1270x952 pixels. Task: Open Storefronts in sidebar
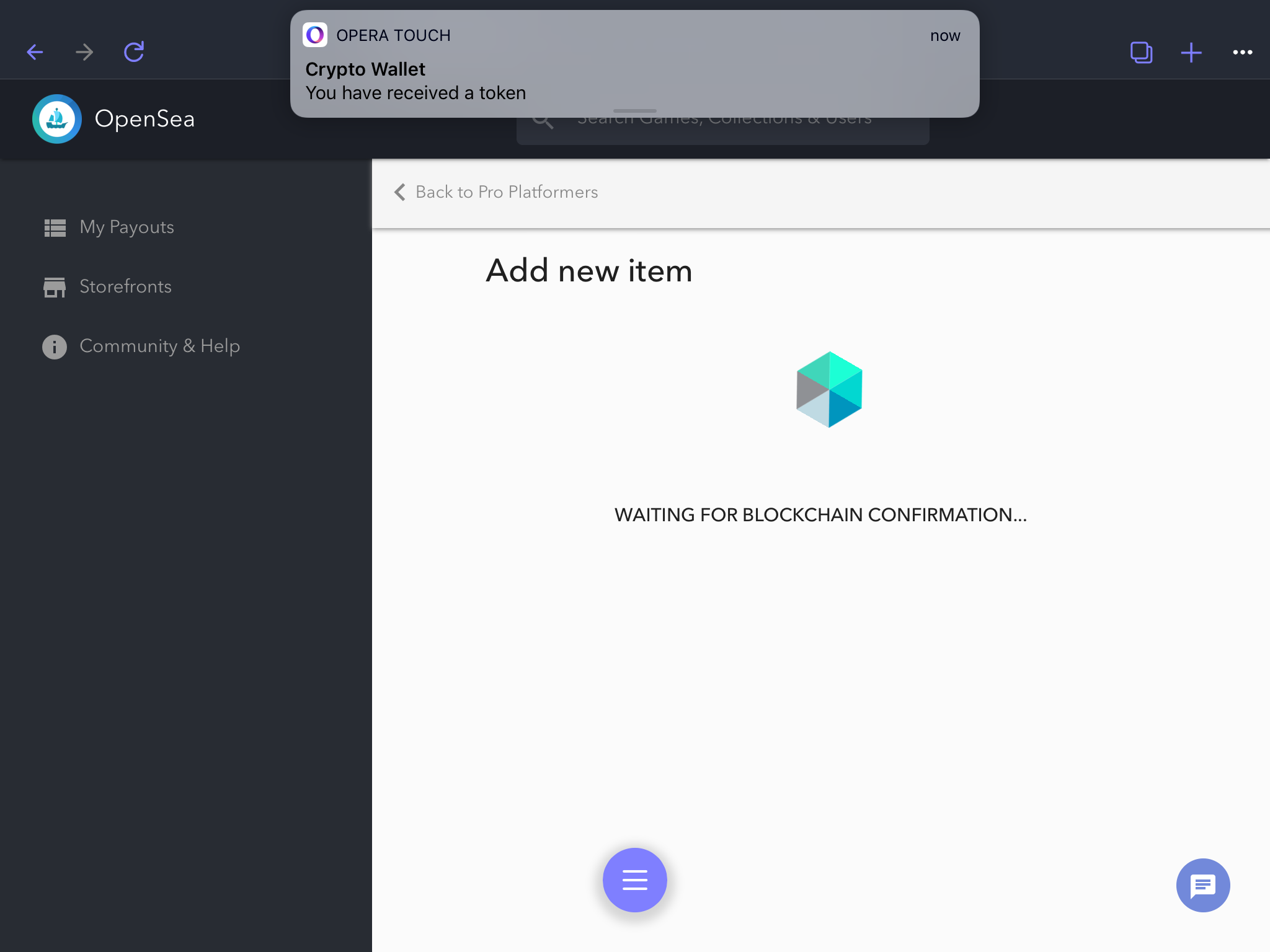pyautogui.click(x=125, y=287)
